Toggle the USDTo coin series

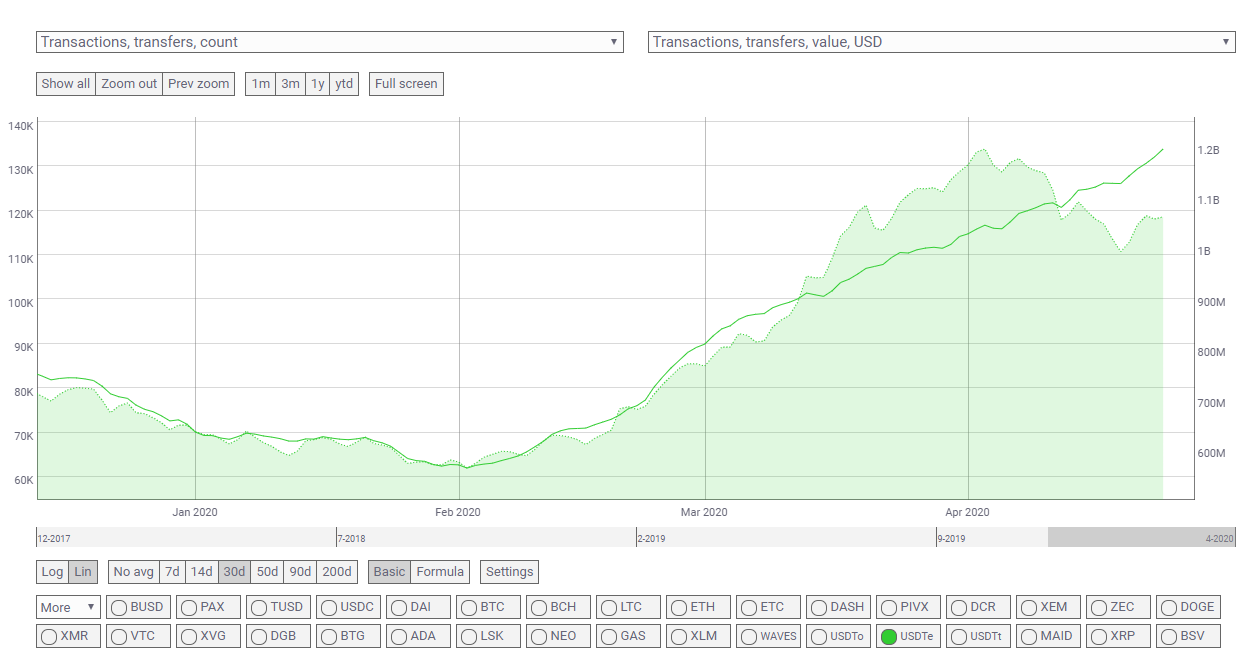point(839,636)
